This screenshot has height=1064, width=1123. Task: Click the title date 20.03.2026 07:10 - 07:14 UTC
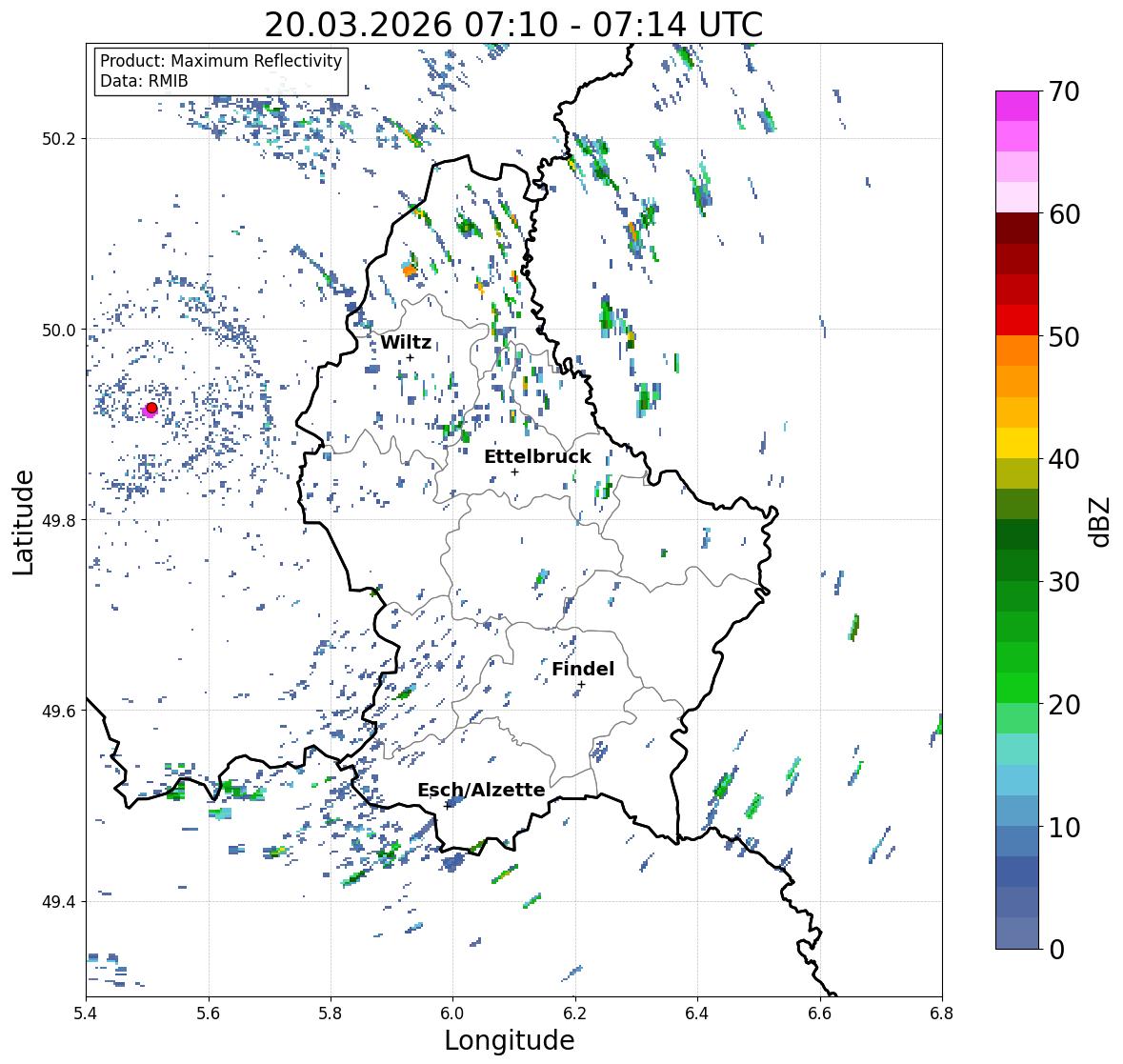coord(513,25)
